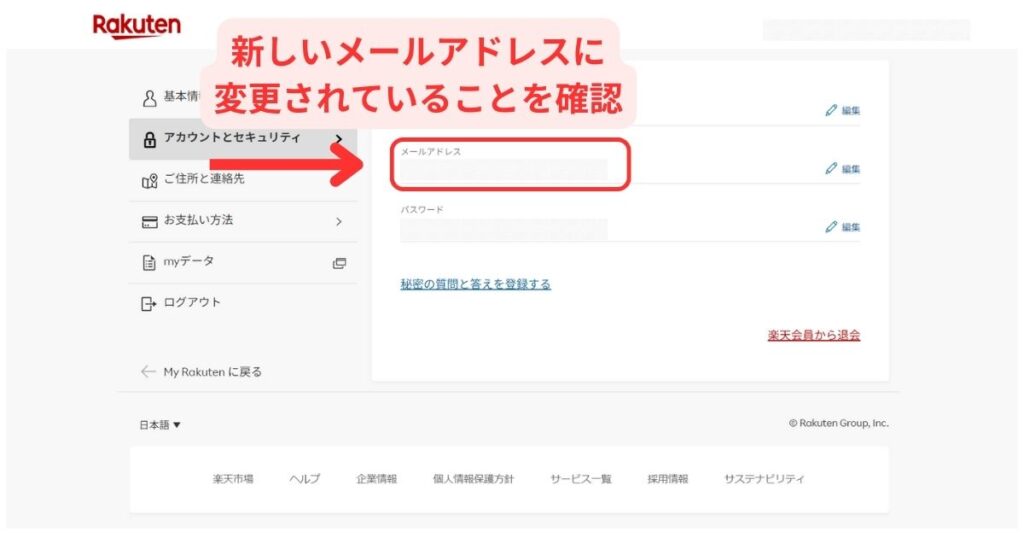Click the person icon for 基本情報

[x=150, y=98]
